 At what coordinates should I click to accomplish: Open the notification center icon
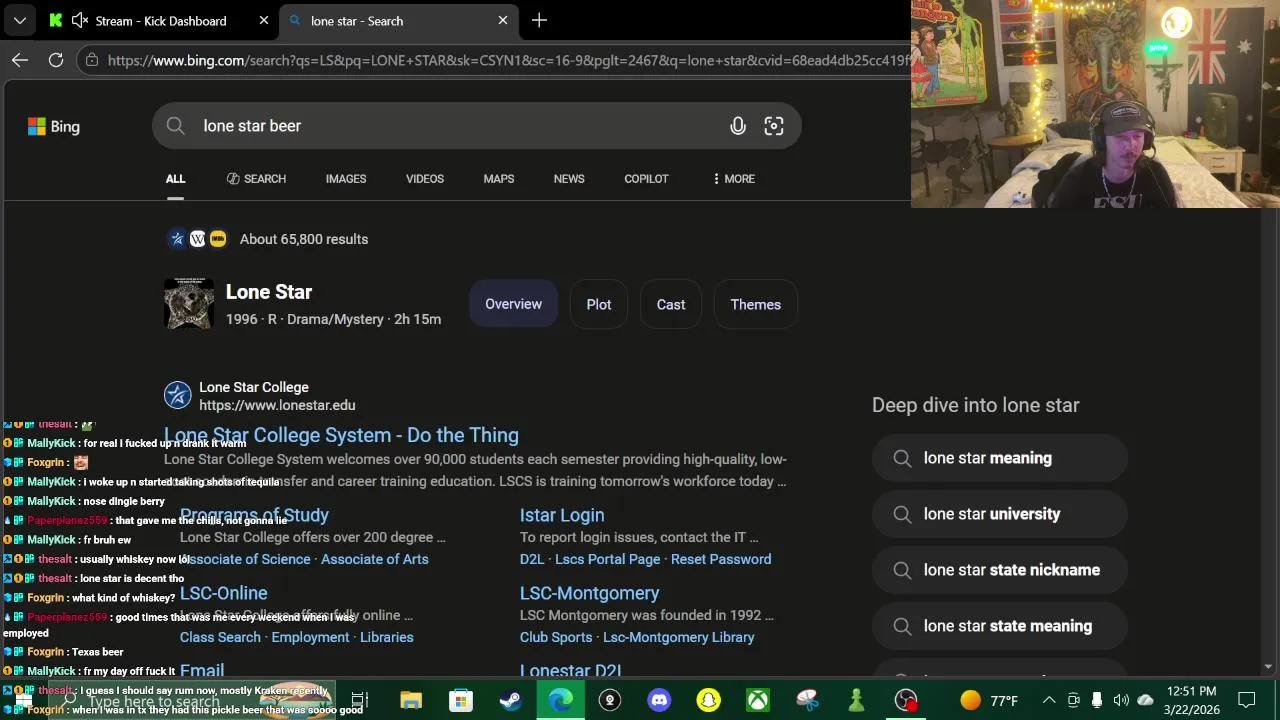[1247, 700]
